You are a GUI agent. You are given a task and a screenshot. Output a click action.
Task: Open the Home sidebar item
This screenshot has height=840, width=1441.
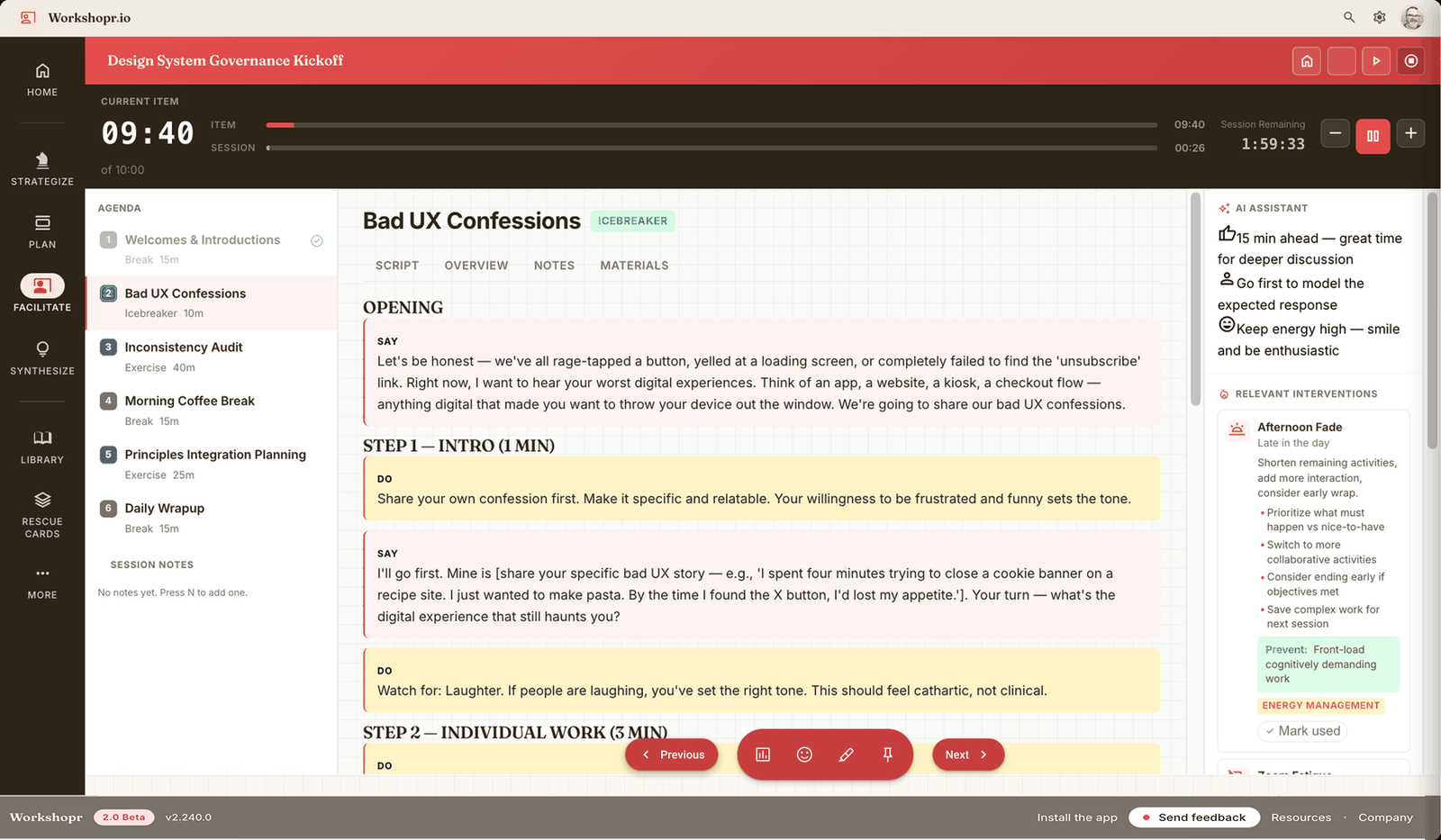click(x=42, y=80)
